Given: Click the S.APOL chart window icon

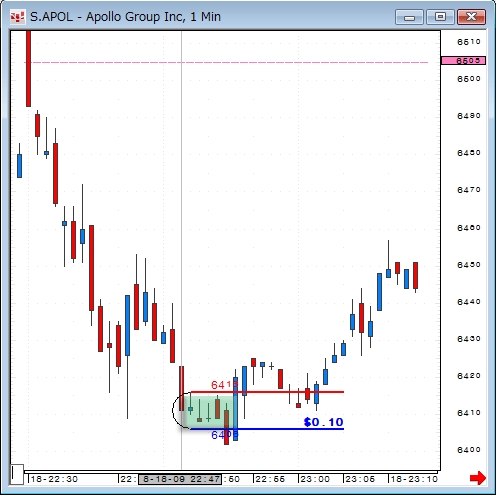Looking at the screenshot, I should (17, 17).
